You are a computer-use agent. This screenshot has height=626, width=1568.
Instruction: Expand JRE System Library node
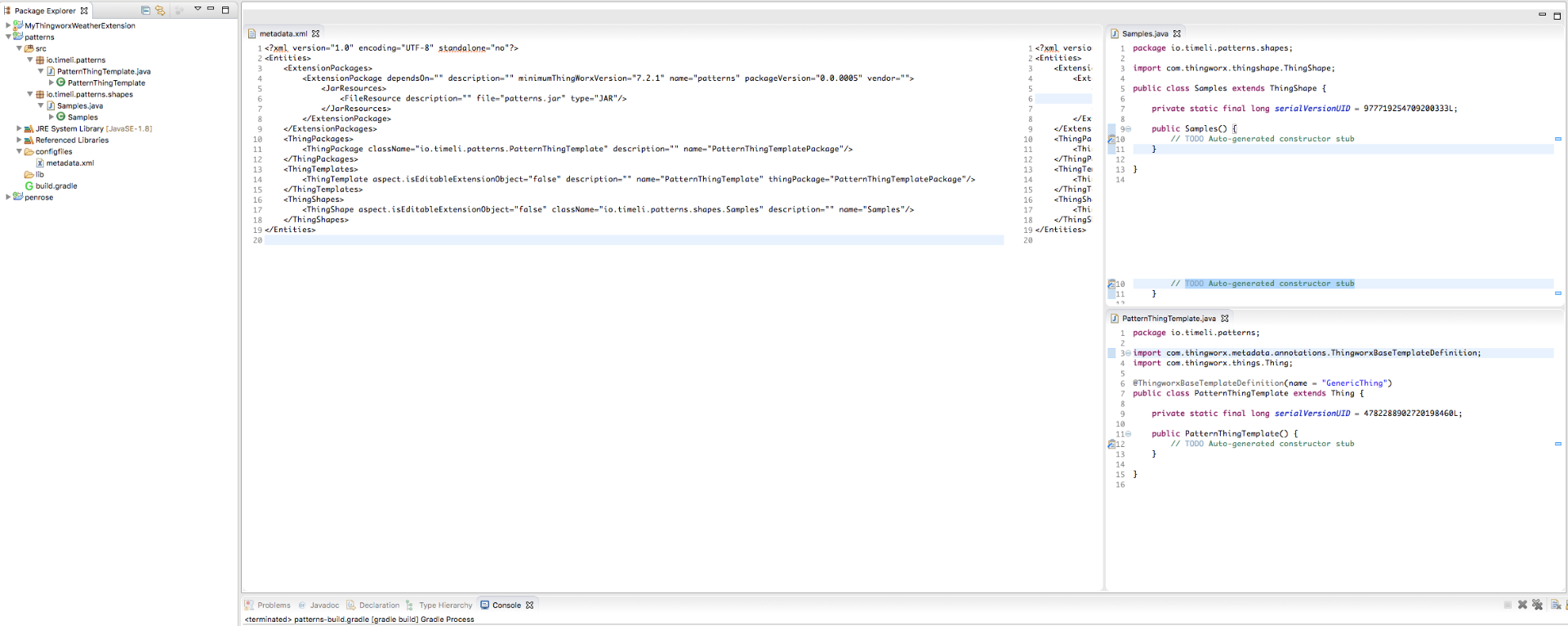[x=19, y=128]
